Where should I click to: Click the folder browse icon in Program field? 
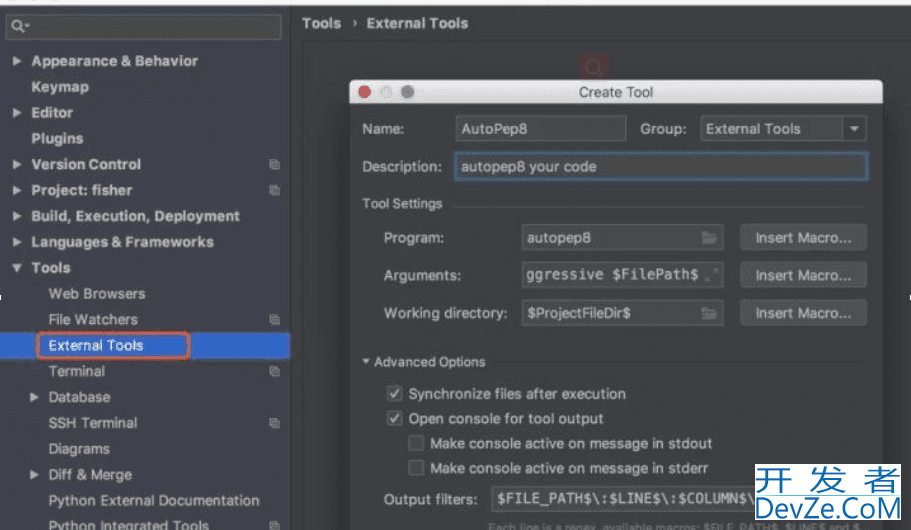tap(709, 238)
